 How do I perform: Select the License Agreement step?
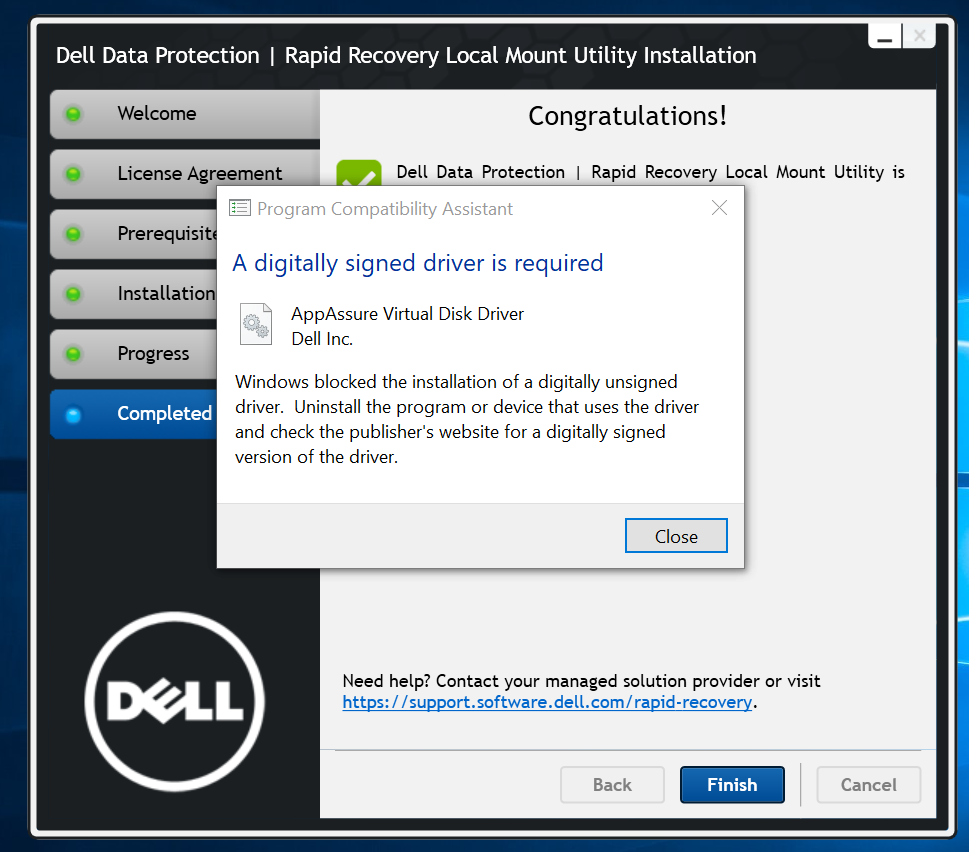click(x=185, y=174)
